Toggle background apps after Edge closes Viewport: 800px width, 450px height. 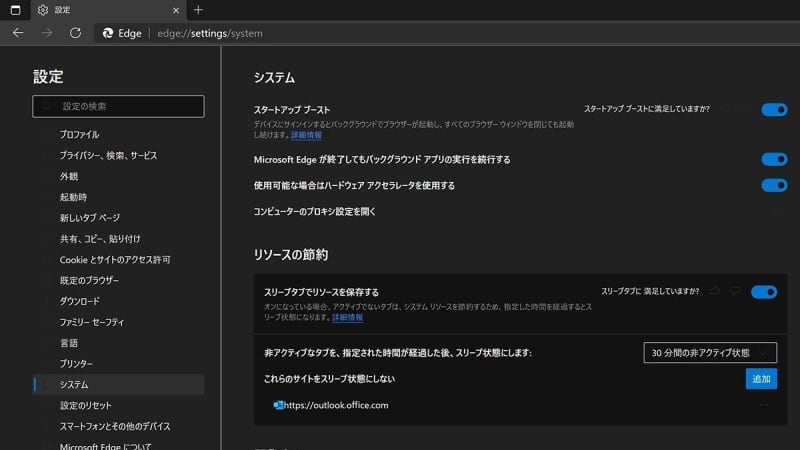(x=774, y=159)
